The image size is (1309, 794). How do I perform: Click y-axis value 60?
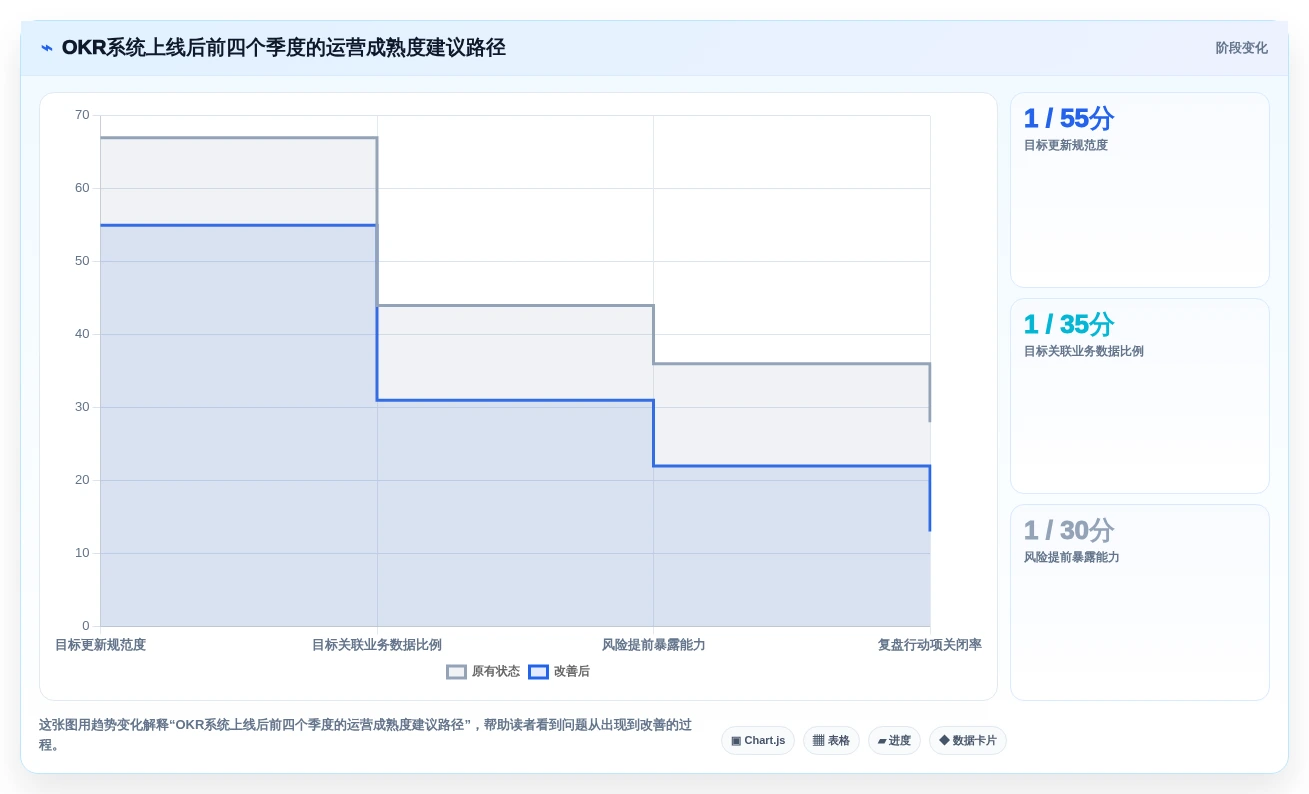click(82, 188)
